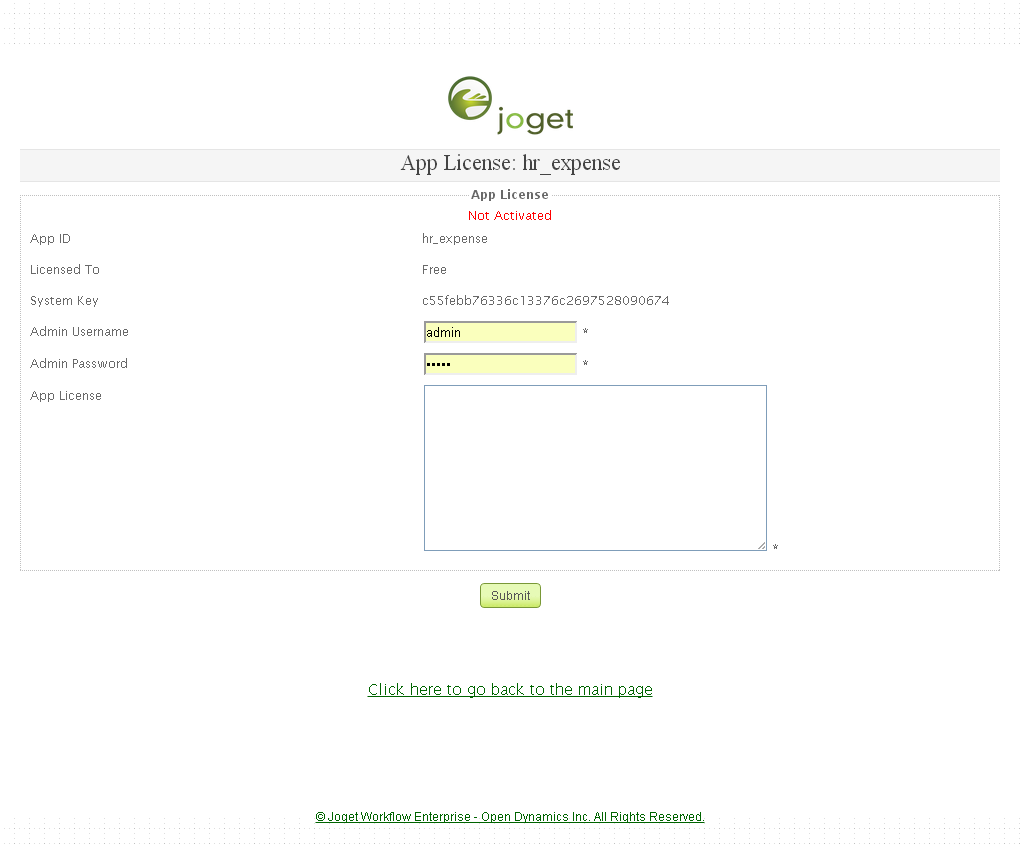Click the System Key label
1020x844 pixels.
point(64,301)
